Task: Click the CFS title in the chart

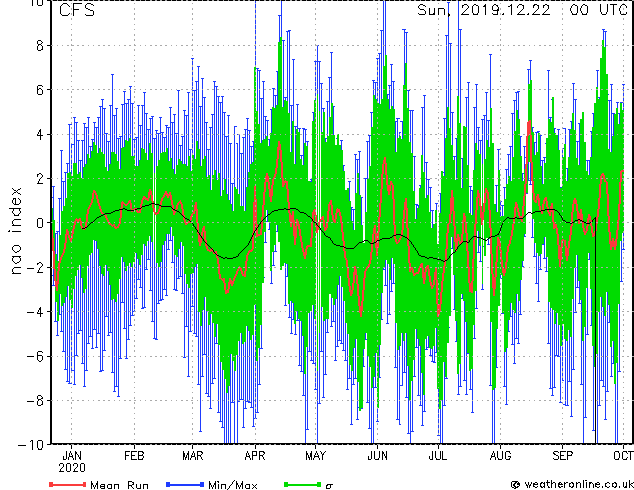Action: pos(77,10)
